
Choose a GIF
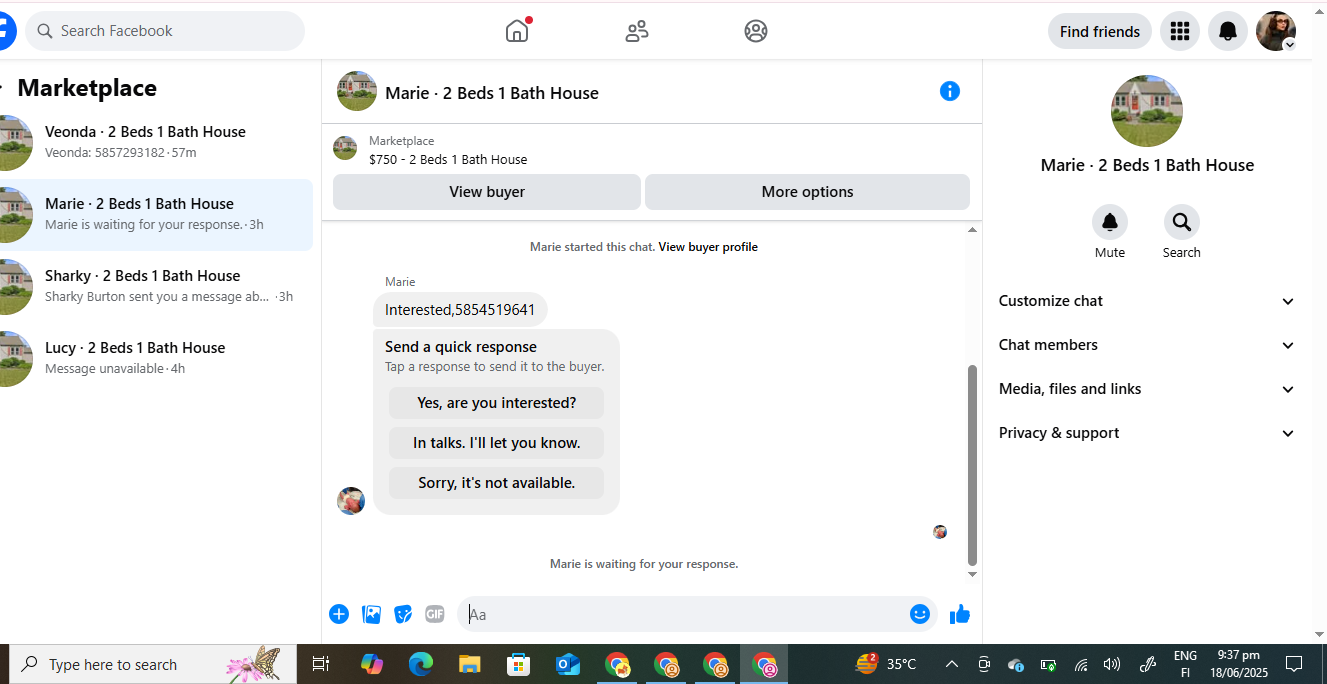(x=434, y=614)
